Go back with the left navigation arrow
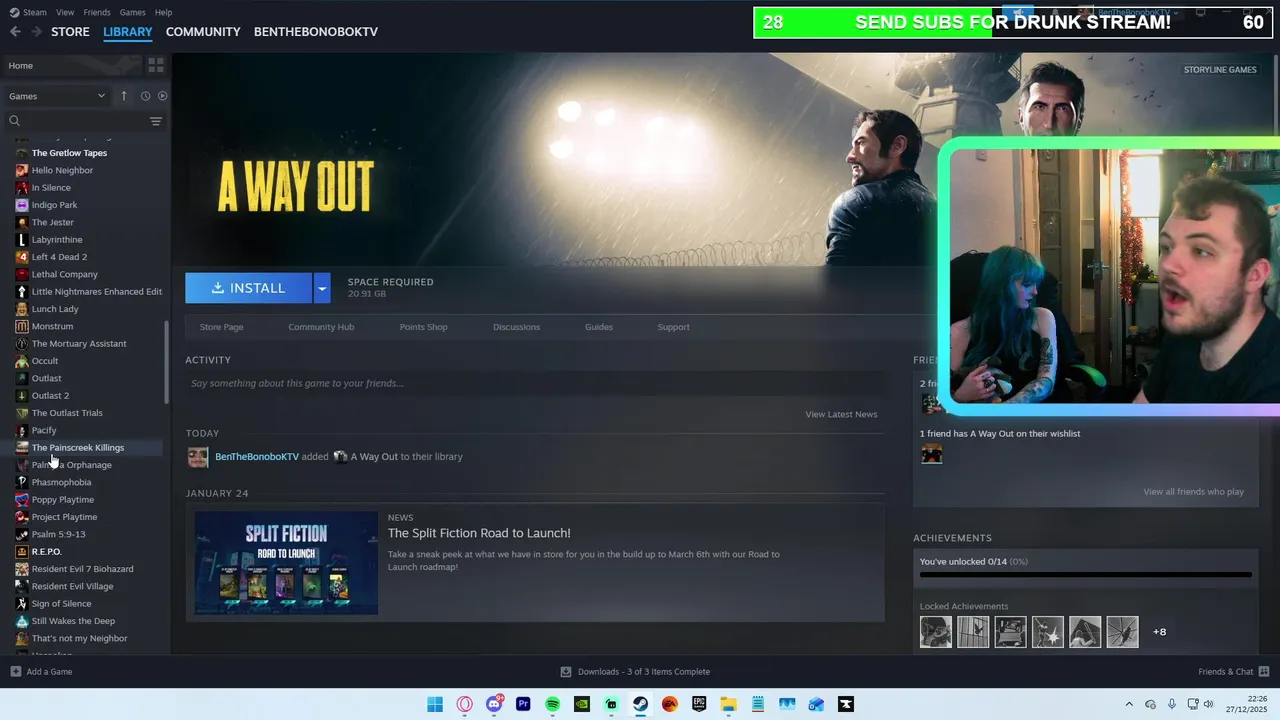Viewport: 1280px width, 720px height. (15, 32)
